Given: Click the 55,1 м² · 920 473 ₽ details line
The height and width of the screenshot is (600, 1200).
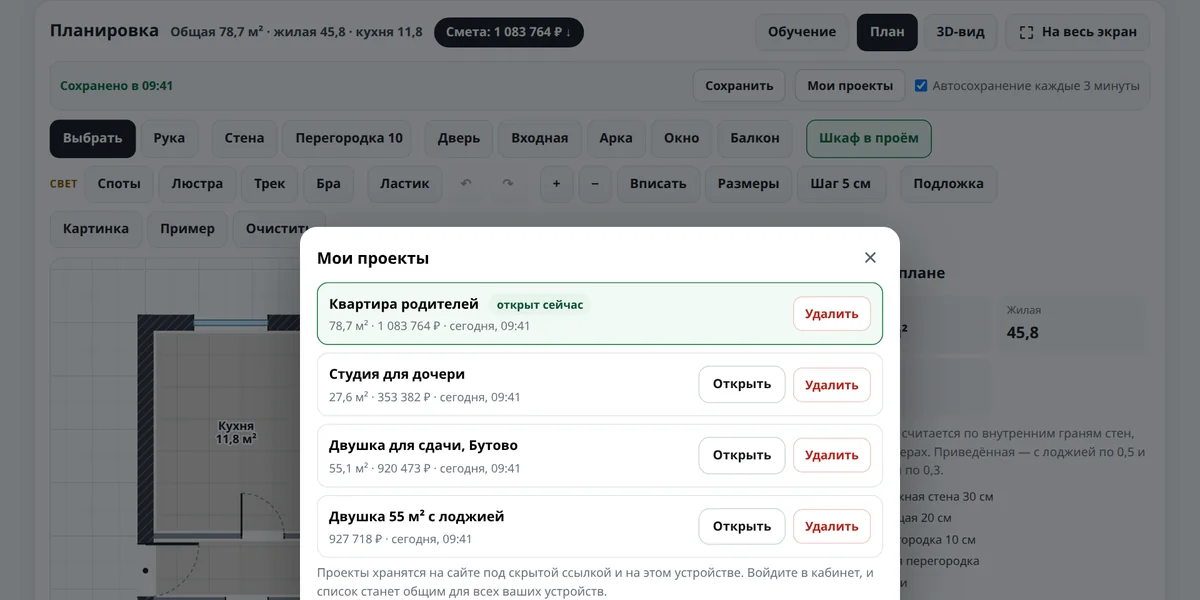Looking at the screenshot, I should (425, 468).
